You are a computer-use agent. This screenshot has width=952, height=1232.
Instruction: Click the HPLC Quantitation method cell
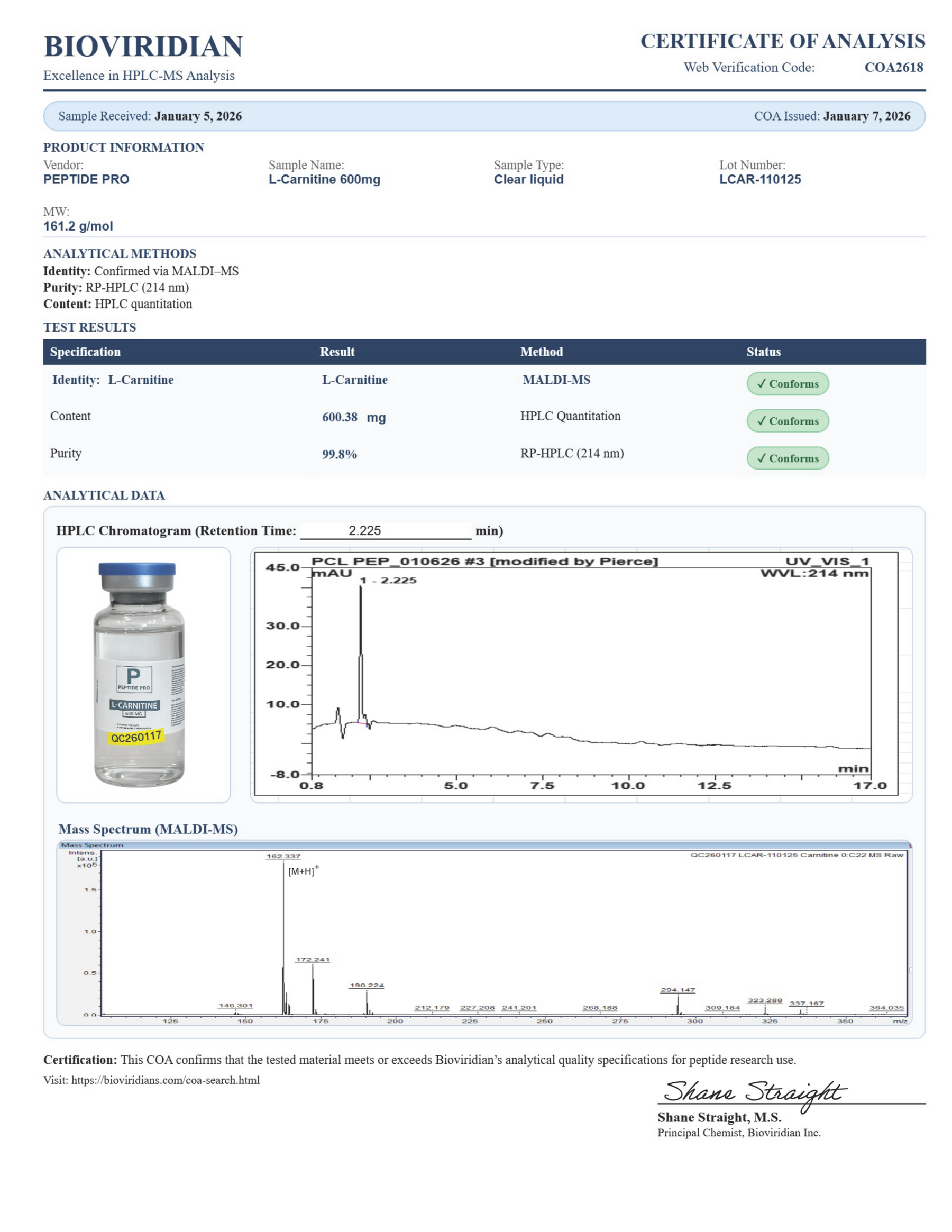[x=570, y=416]
